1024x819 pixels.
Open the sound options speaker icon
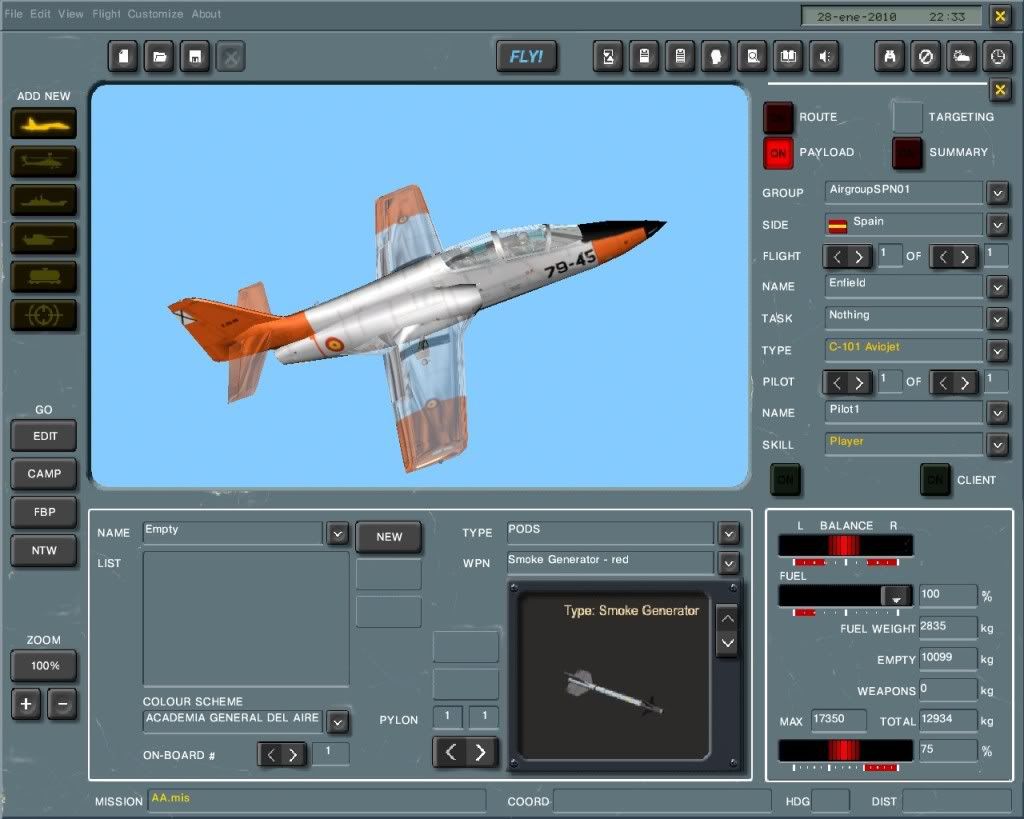click(824, 57)
